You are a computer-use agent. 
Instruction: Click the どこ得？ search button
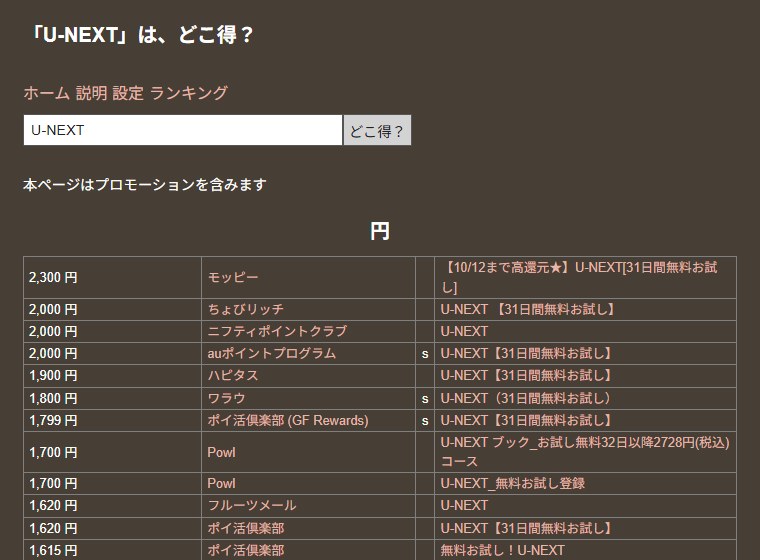click(377, 130)
